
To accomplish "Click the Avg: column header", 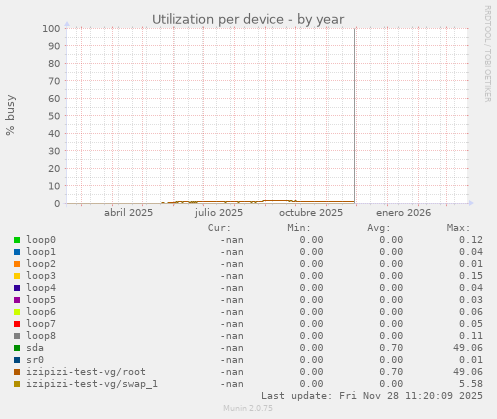I will coord(379,228).
